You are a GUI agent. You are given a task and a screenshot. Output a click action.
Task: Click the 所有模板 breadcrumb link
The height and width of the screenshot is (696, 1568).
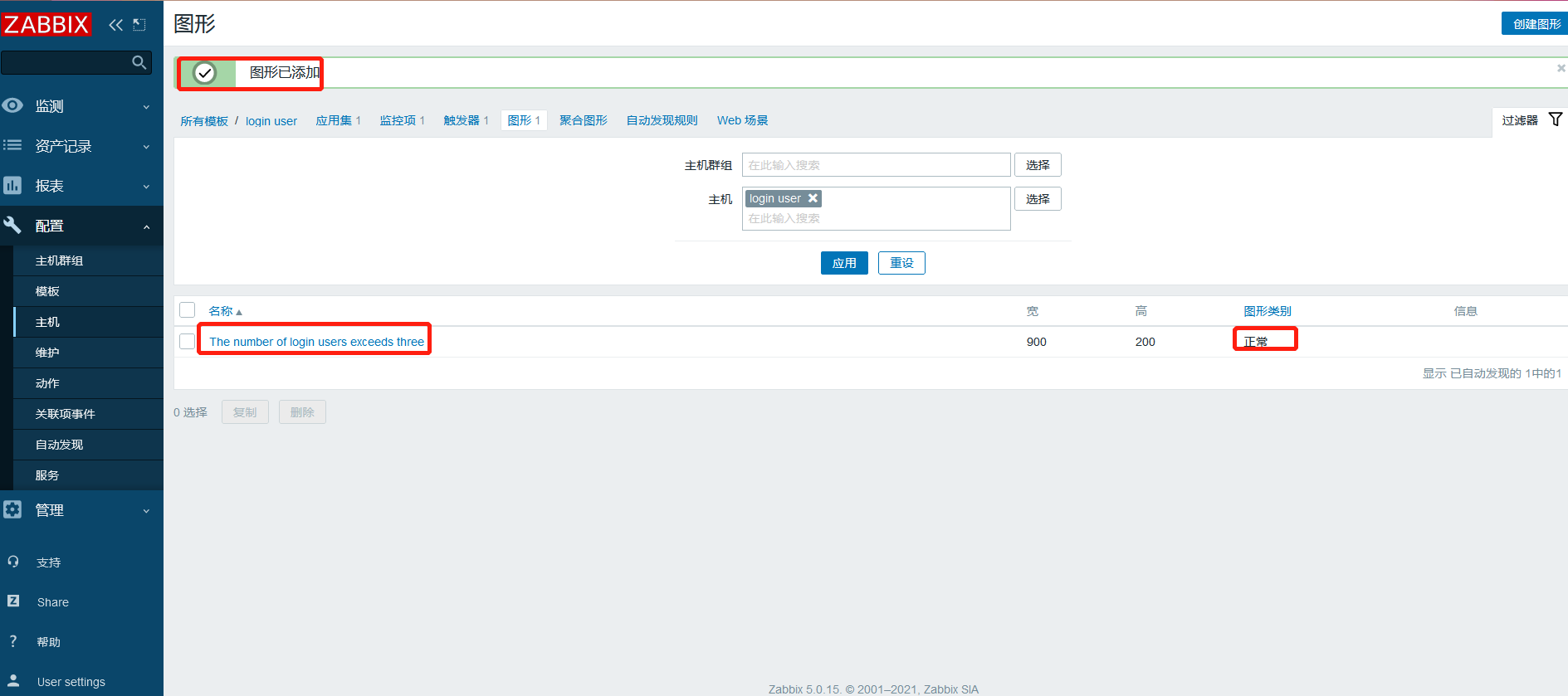point(204,121)
